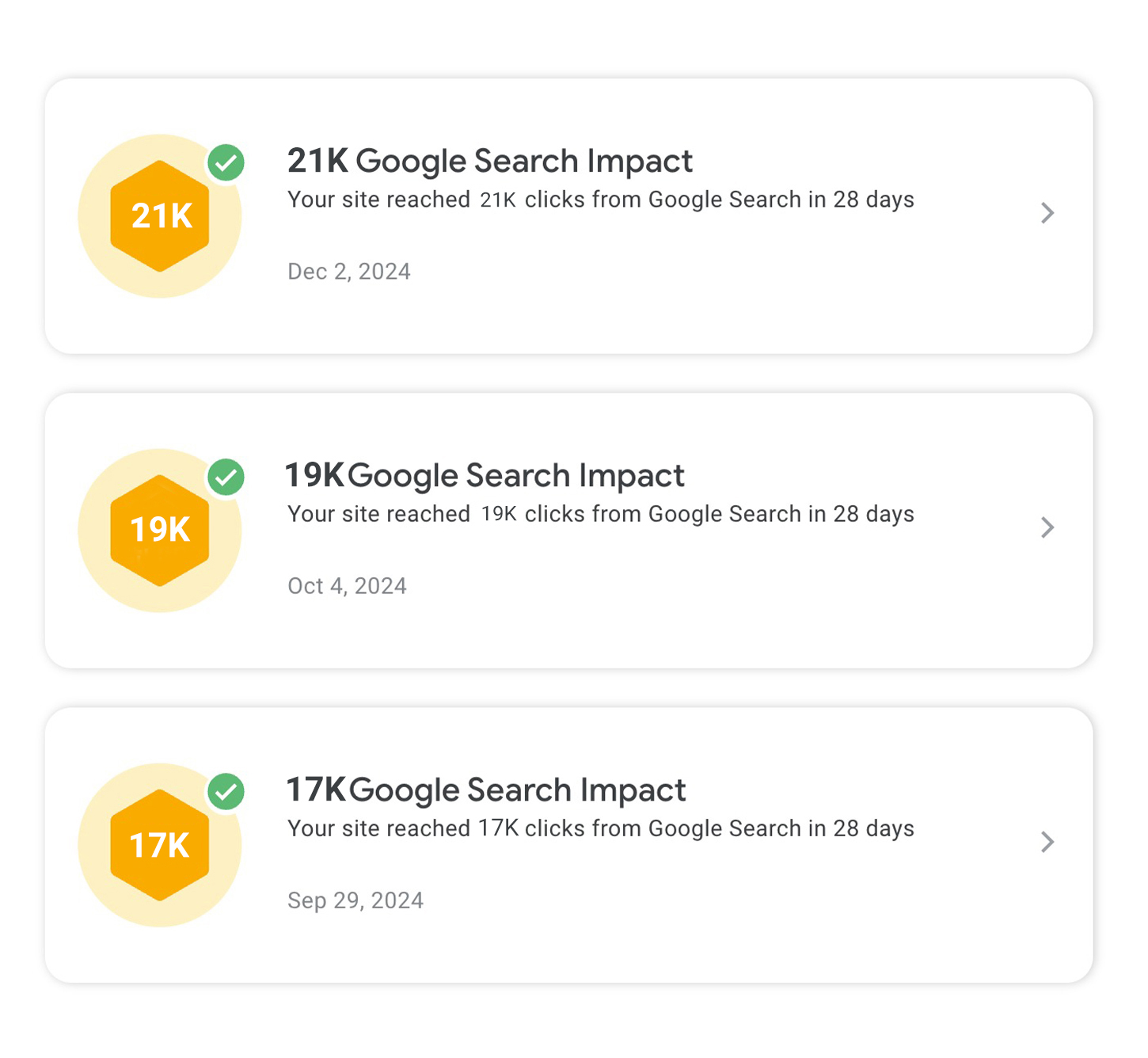Screen dimensions: 1148x1058
Task: Click the 21K clicks description text
Action: click(600, 200)
